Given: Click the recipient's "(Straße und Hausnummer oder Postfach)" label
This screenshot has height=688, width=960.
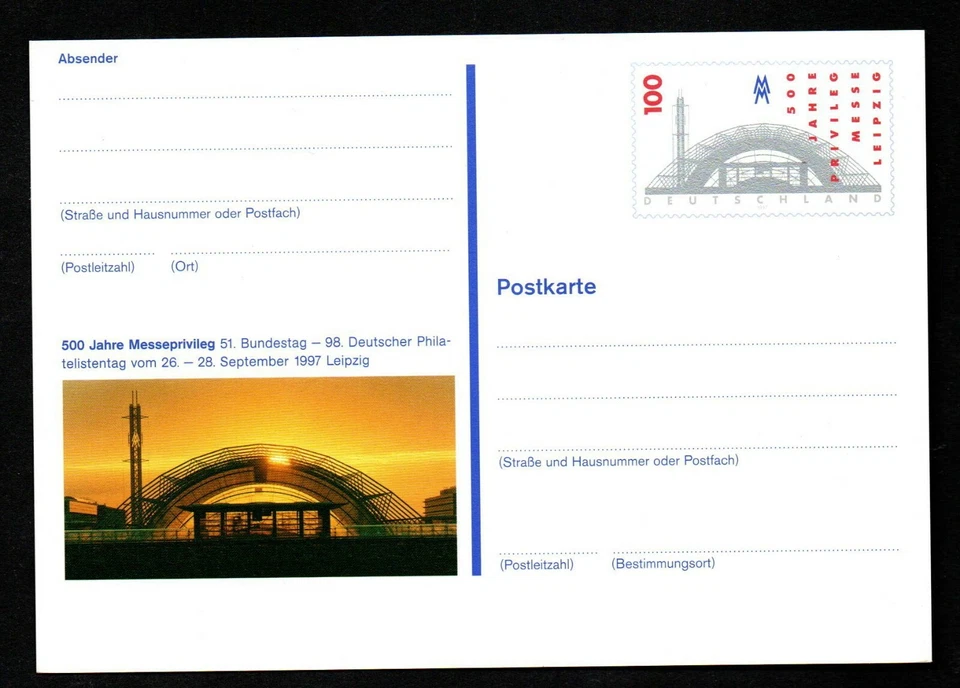Looking at the screenshot, I should [618, 461].
